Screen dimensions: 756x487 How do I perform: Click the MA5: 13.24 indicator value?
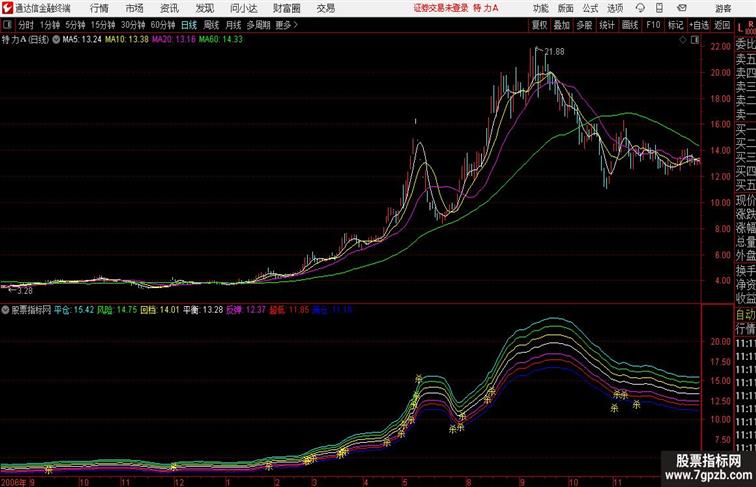(82, 40)
